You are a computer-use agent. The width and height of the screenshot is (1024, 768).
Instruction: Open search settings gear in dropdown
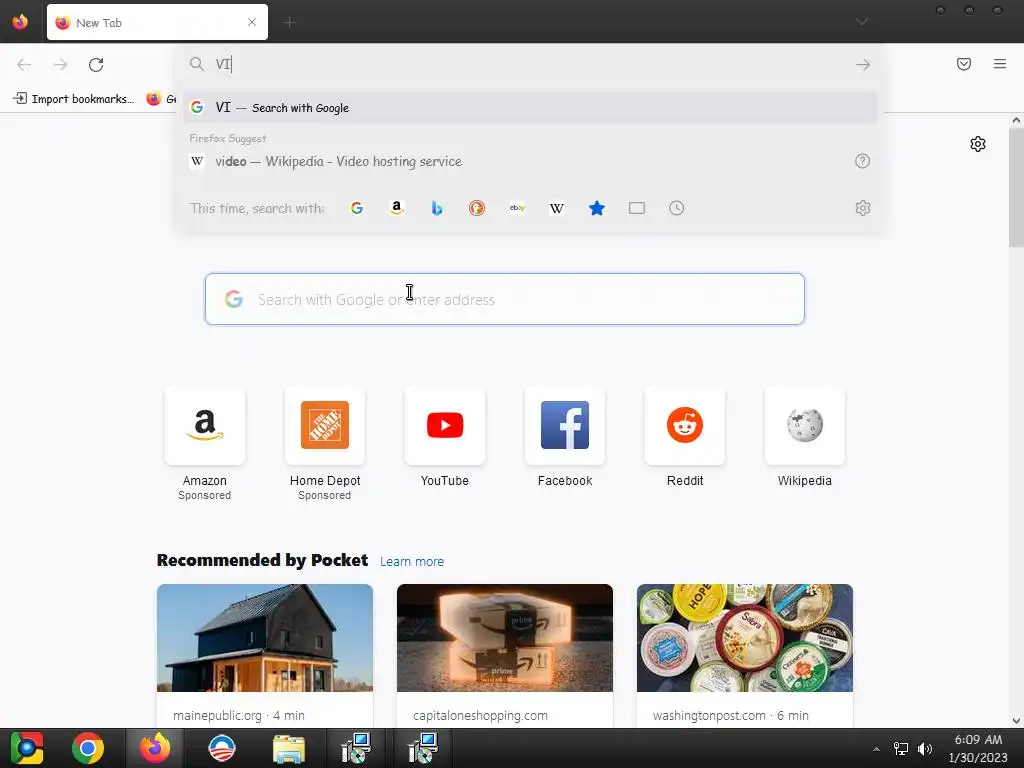(863, 208)
